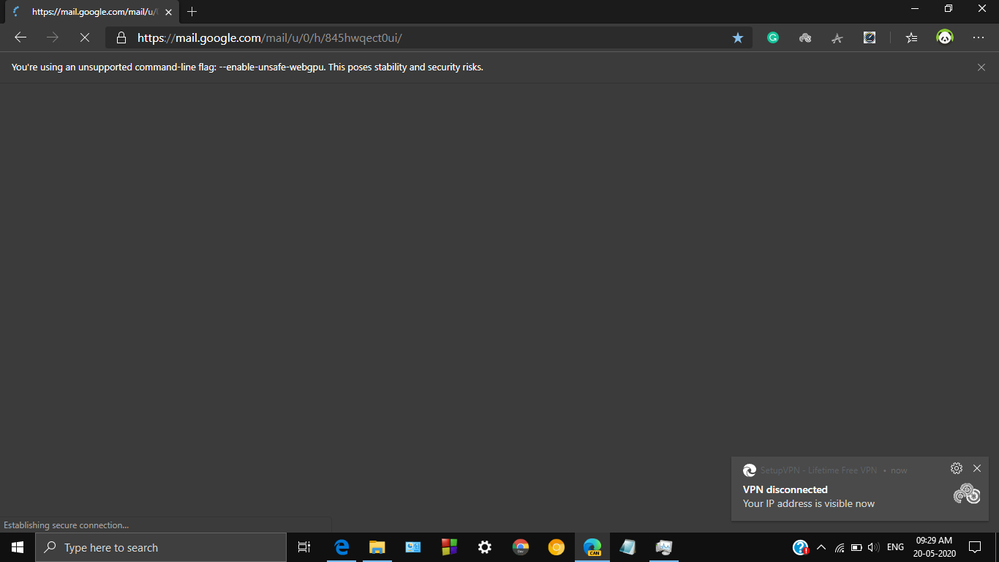Click the VPN disconnected notification title

[x=785, y=489]
